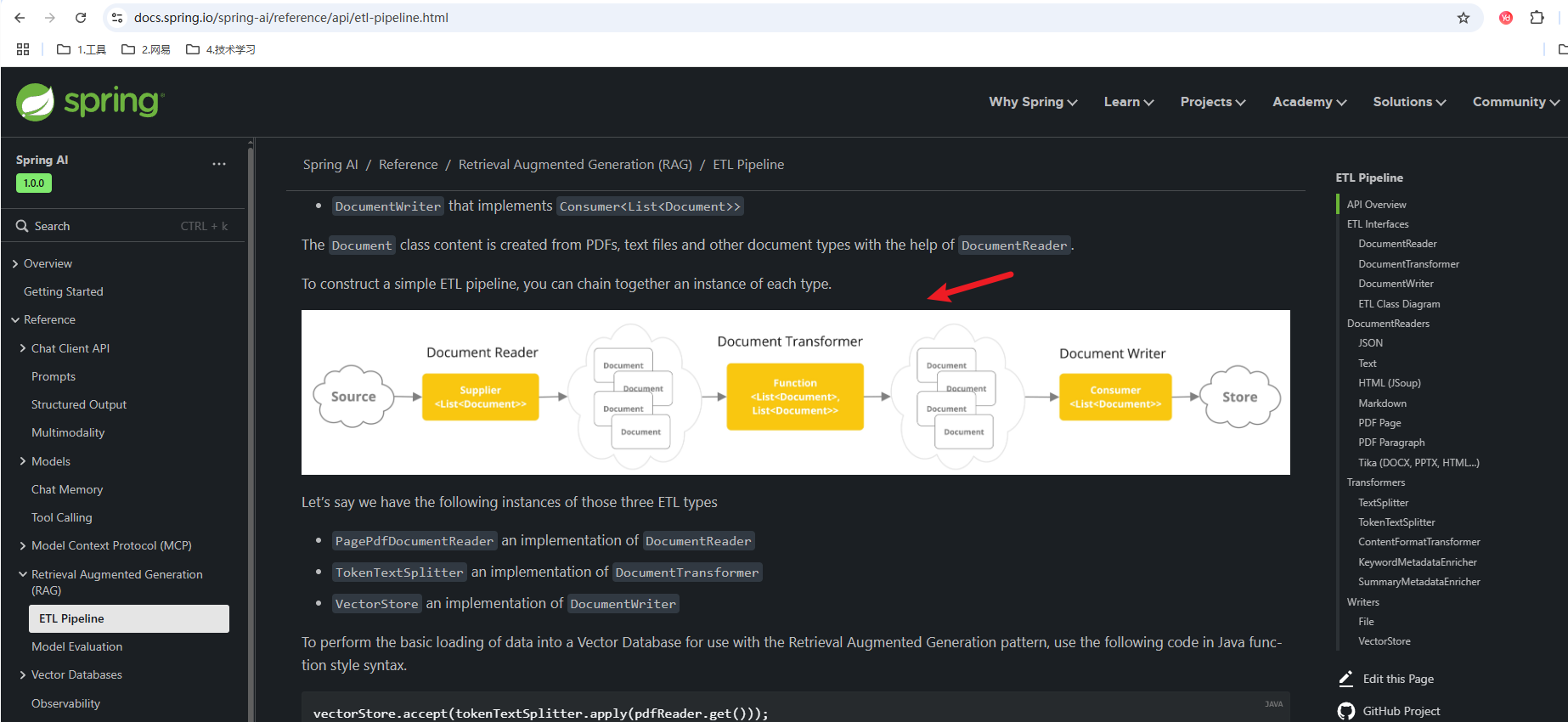Expand the Overview section chevron
Screen dimensions: 1568x722
15,264
